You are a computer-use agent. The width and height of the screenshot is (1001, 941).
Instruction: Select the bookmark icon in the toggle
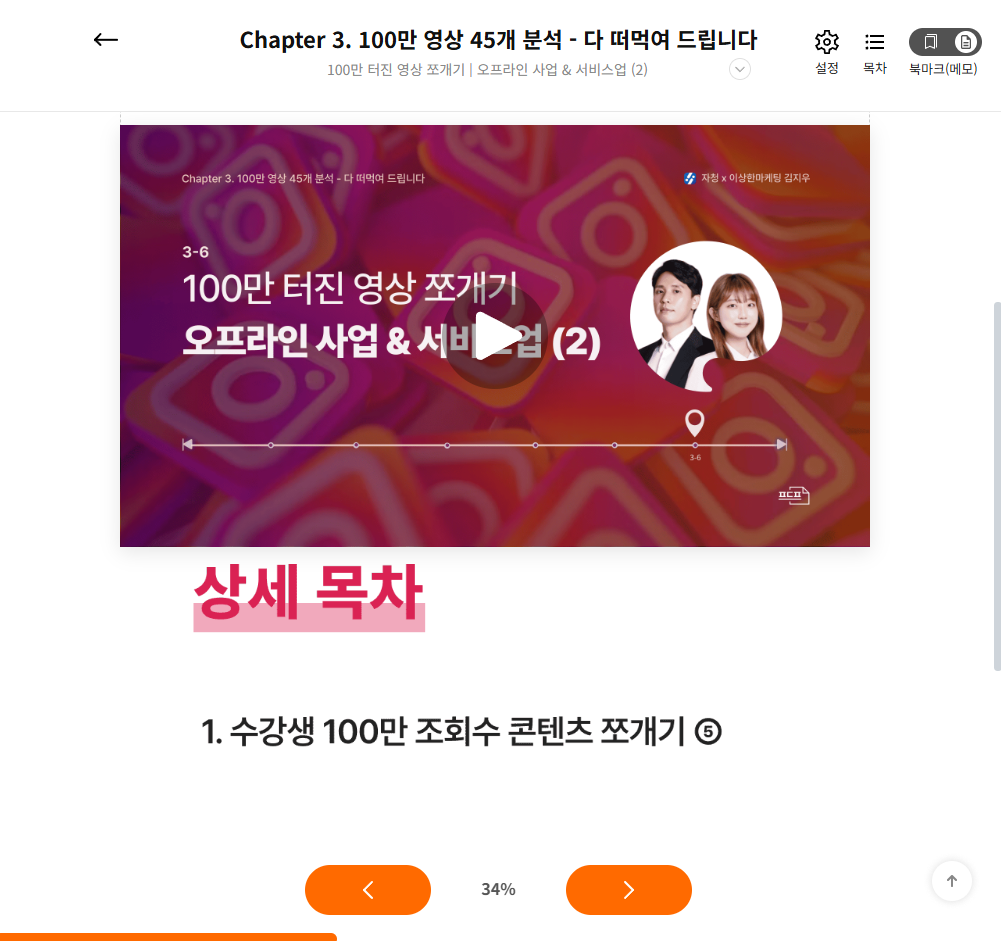click(x=931, y=42)
